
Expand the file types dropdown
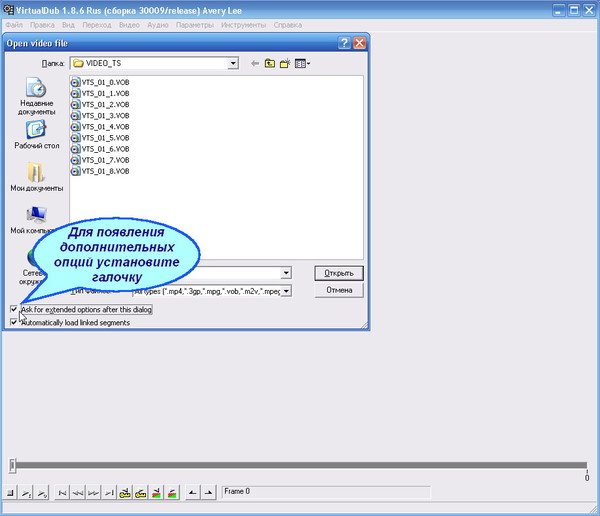coord(286,291)
